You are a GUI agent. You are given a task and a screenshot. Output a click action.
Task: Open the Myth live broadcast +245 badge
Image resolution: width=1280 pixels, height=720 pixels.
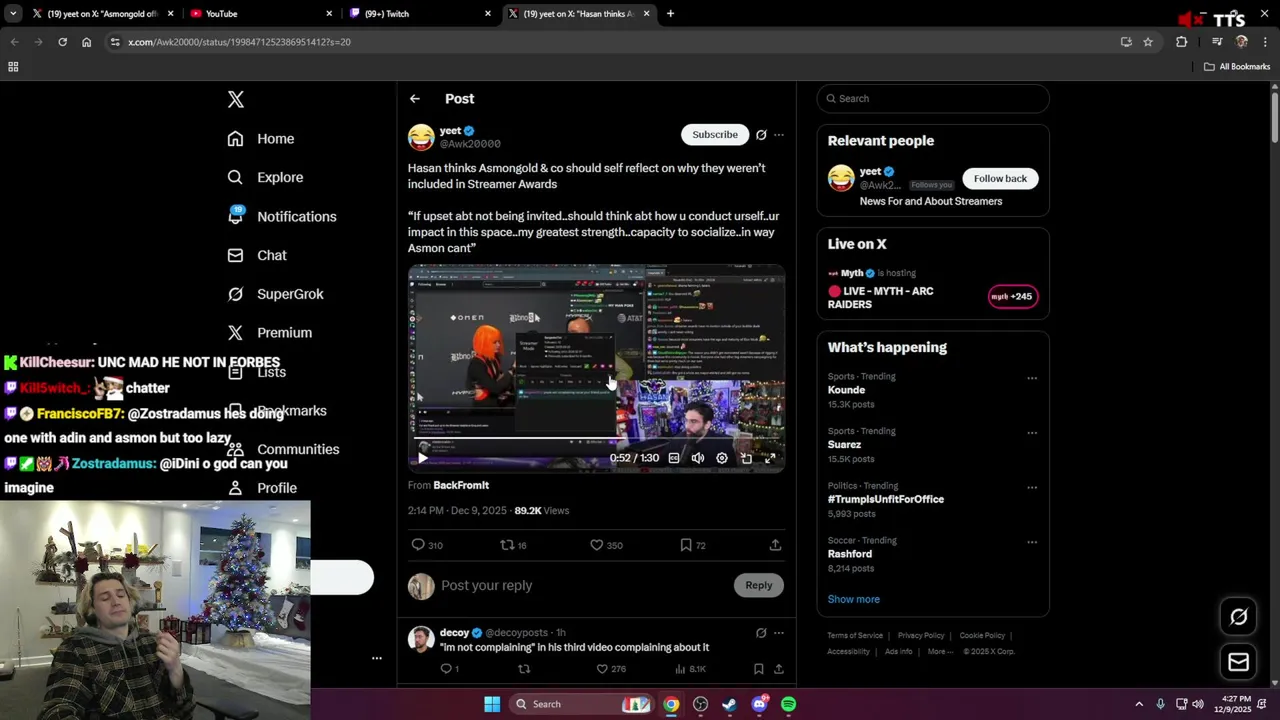tap(1012, 296)
